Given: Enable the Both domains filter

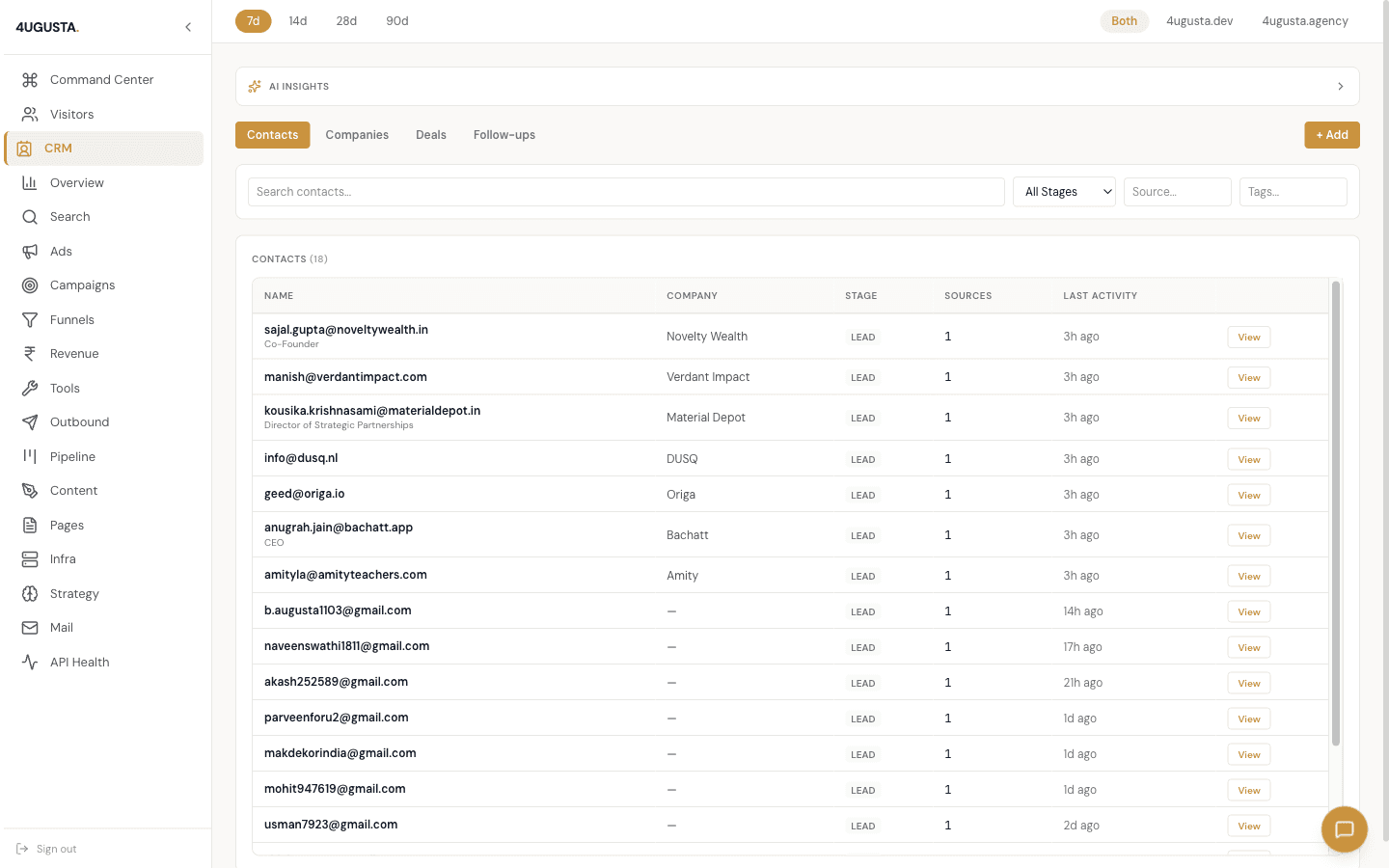Looking at the screenshot, I should tap(1124, 20).
